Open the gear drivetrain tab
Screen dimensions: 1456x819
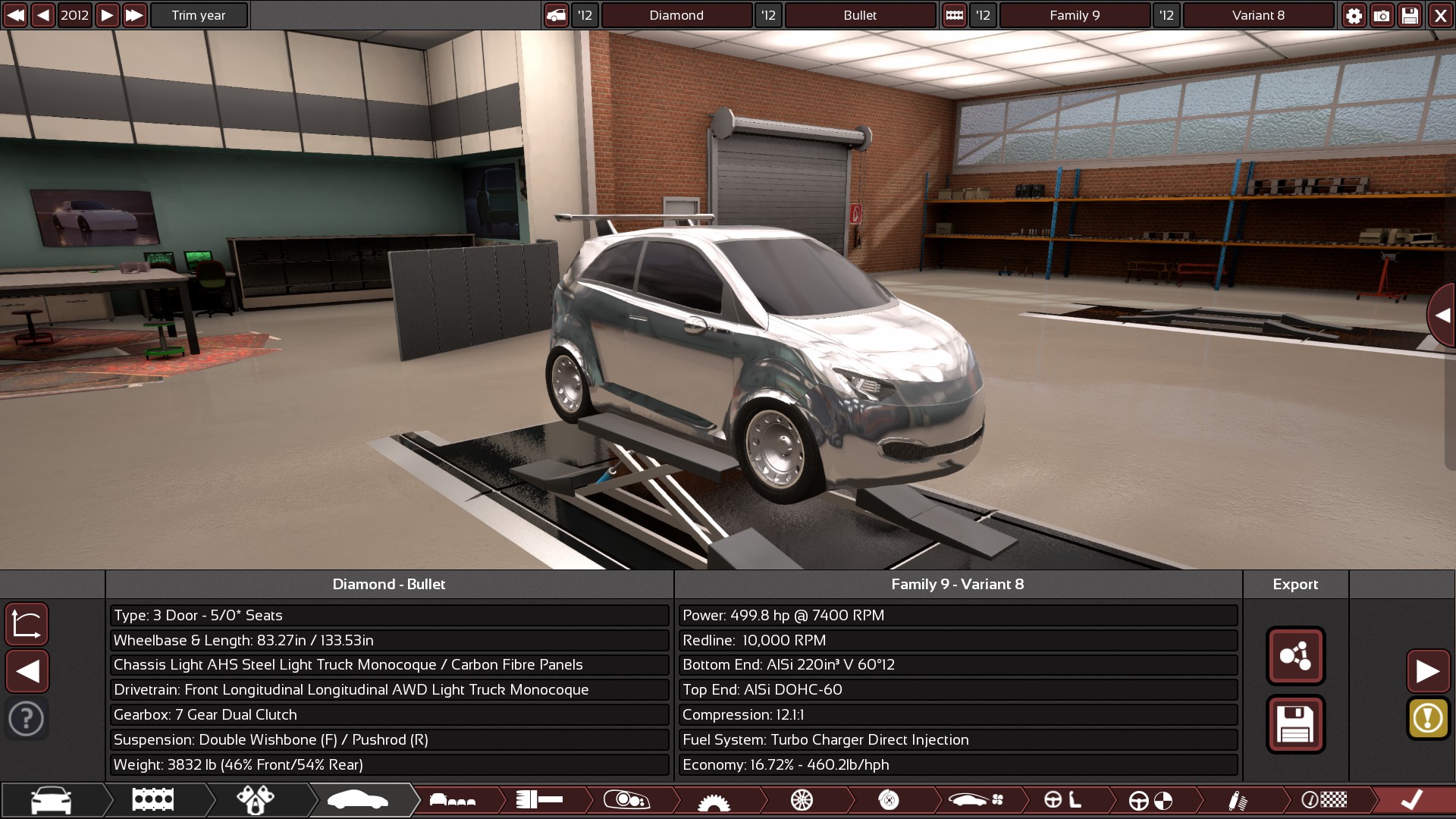[714, 801]
